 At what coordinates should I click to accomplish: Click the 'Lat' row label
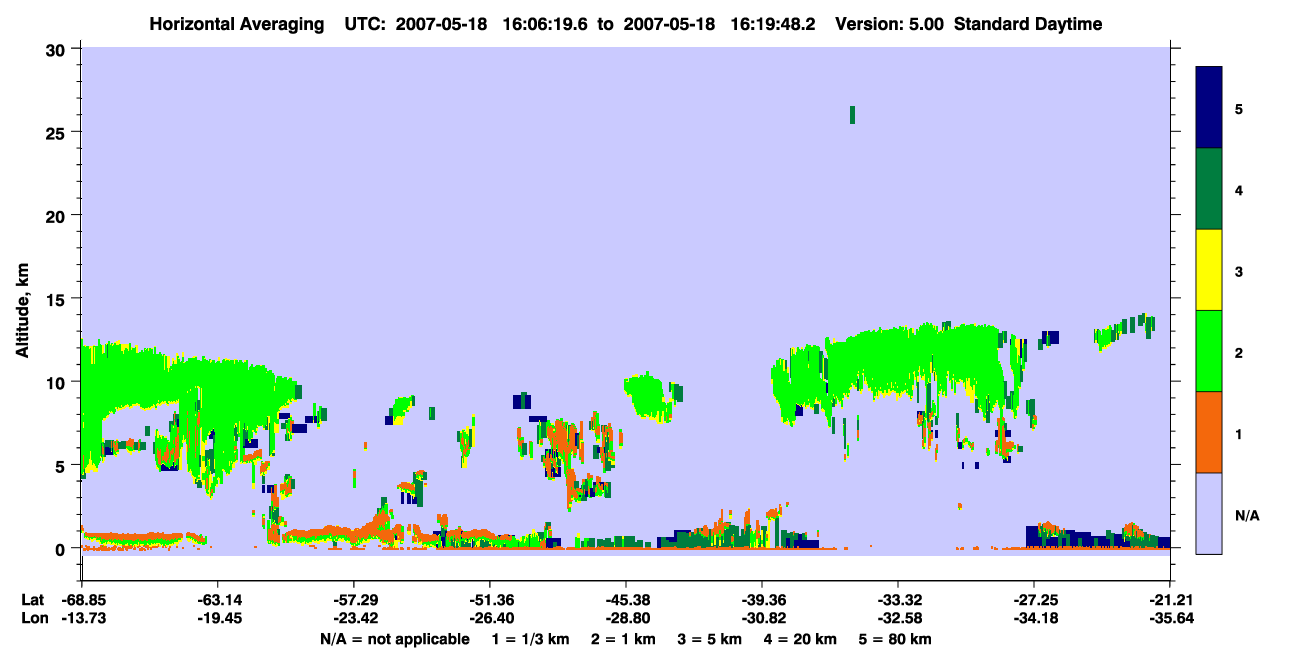(32, 600)
